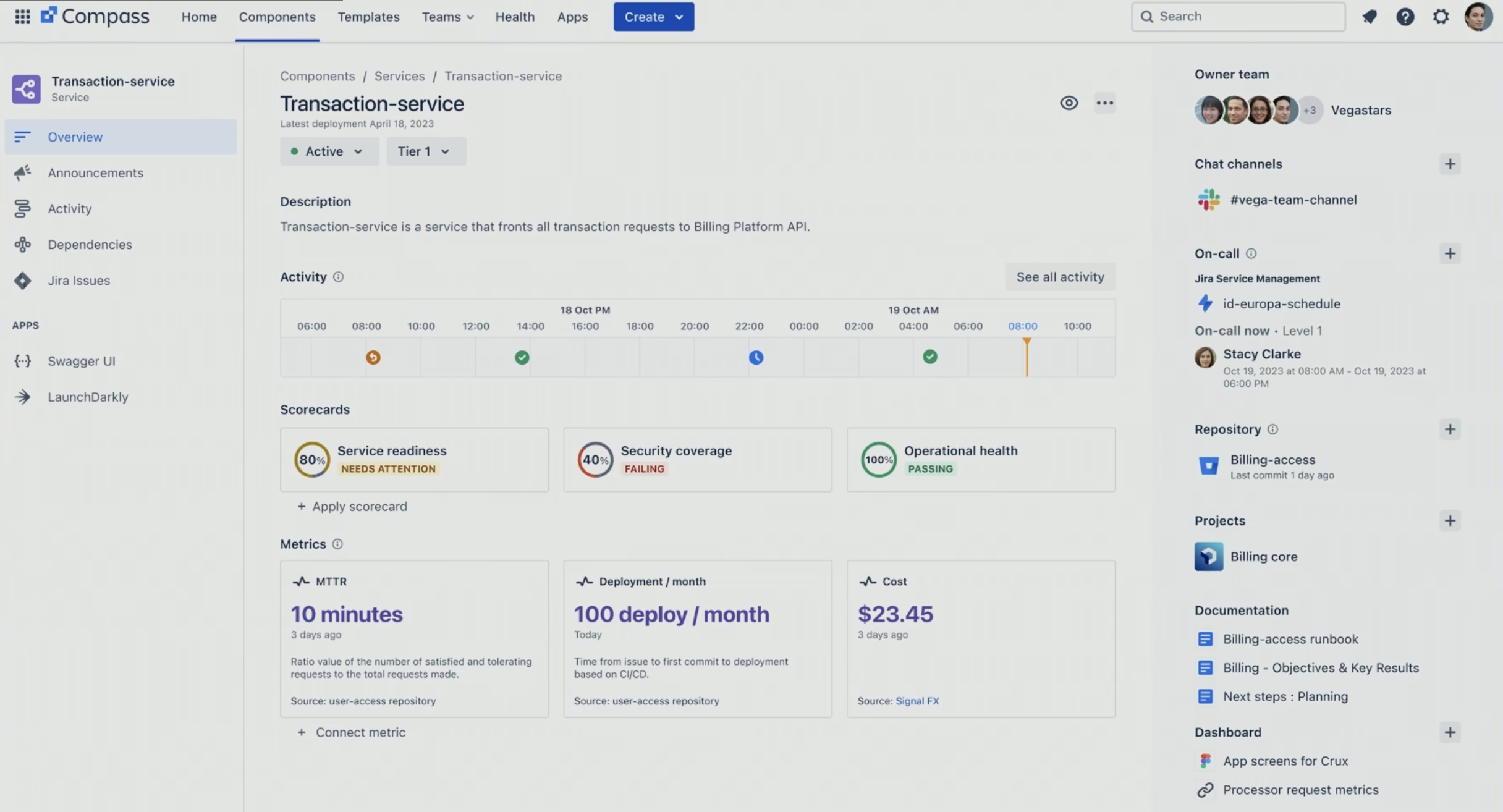Add a repository with plus icon
The width and height of the screenshot is (1503, 812).
(1450, 429)
